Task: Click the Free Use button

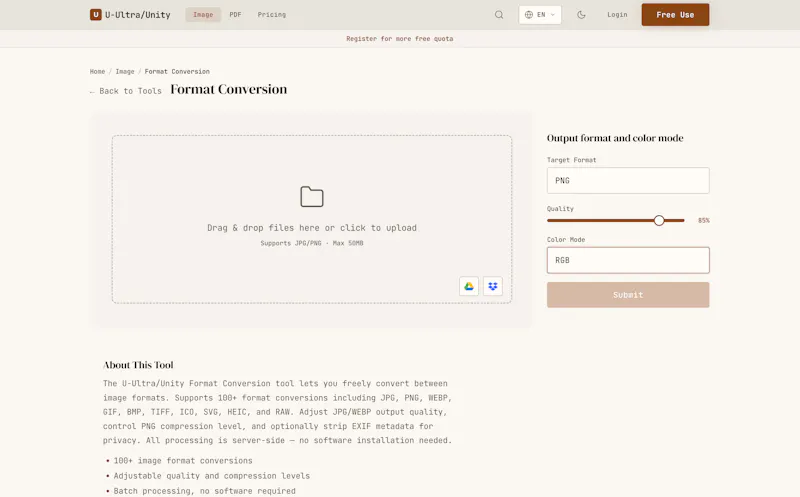Action: pos(675,15)
